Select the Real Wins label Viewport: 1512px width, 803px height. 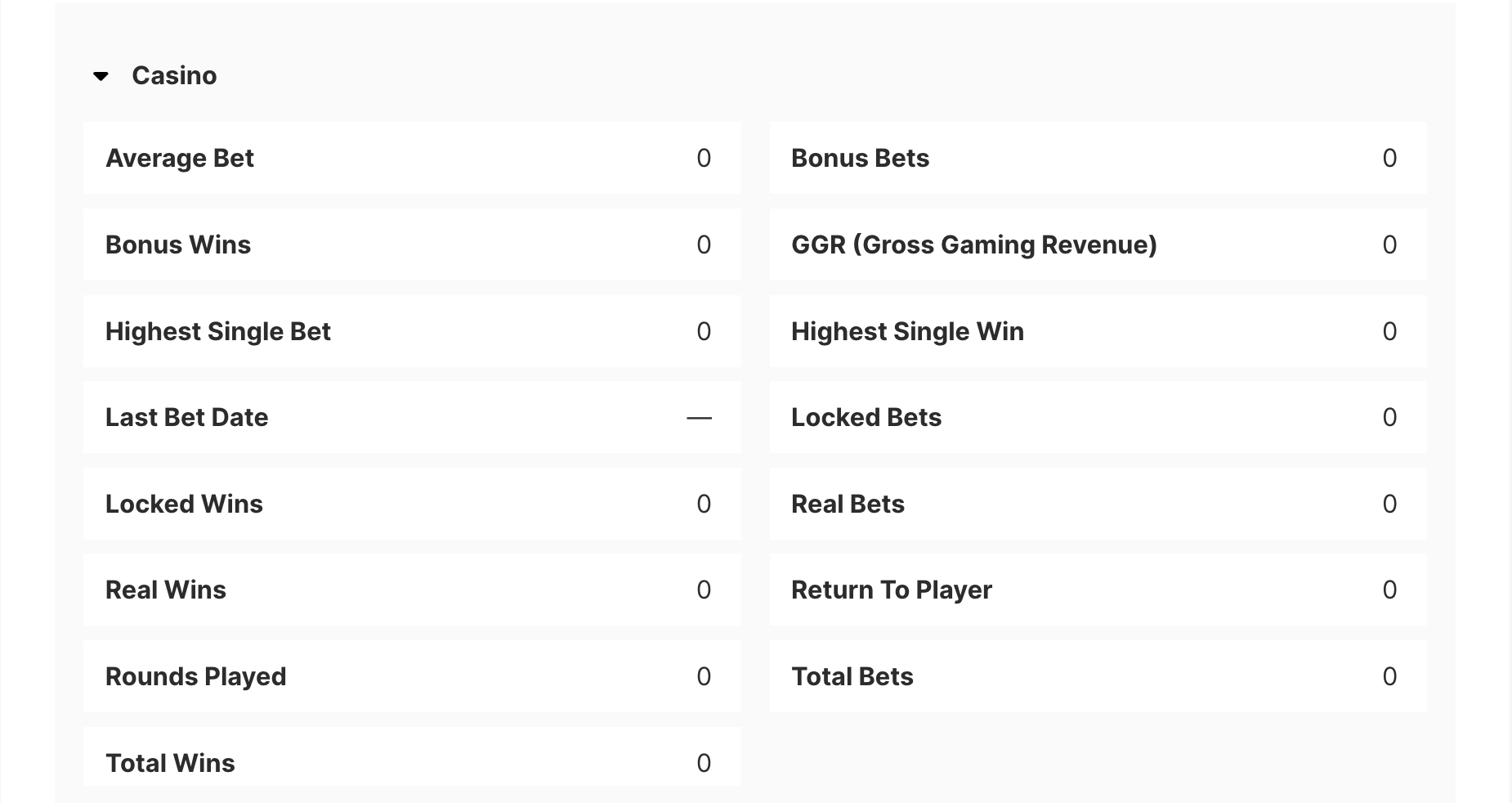coord(166,590)
